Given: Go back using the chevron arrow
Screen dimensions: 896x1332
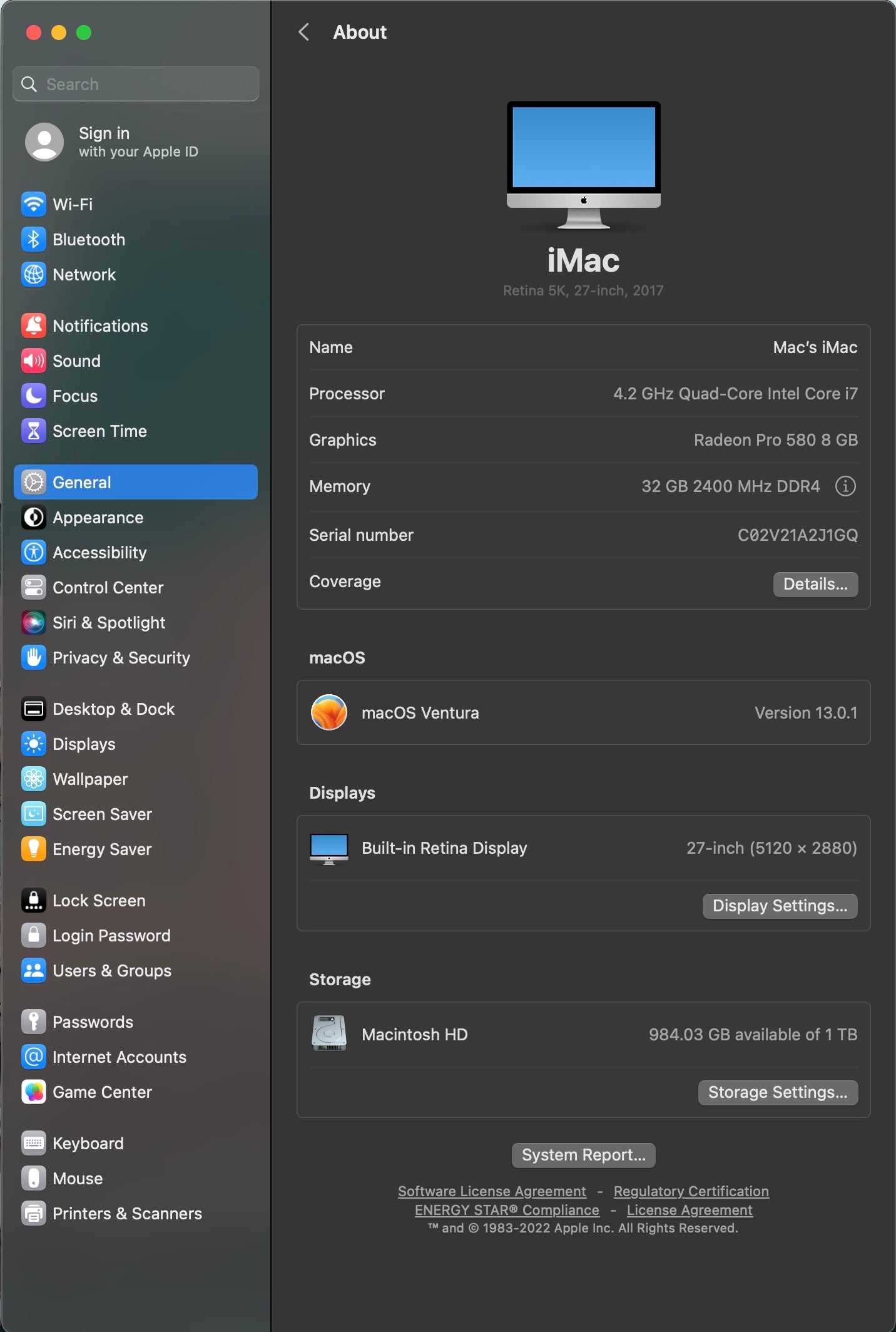Looking at the screenshot, I should tap(304, 32).
